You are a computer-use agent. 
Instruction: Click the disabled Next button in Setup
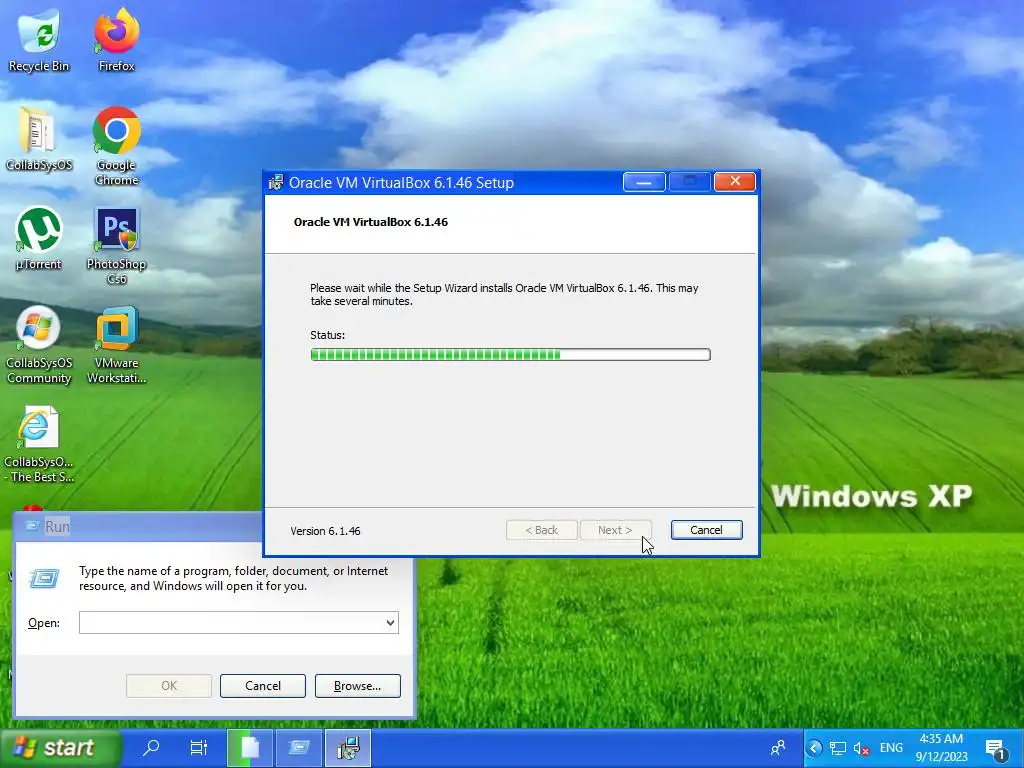point(615,530)
